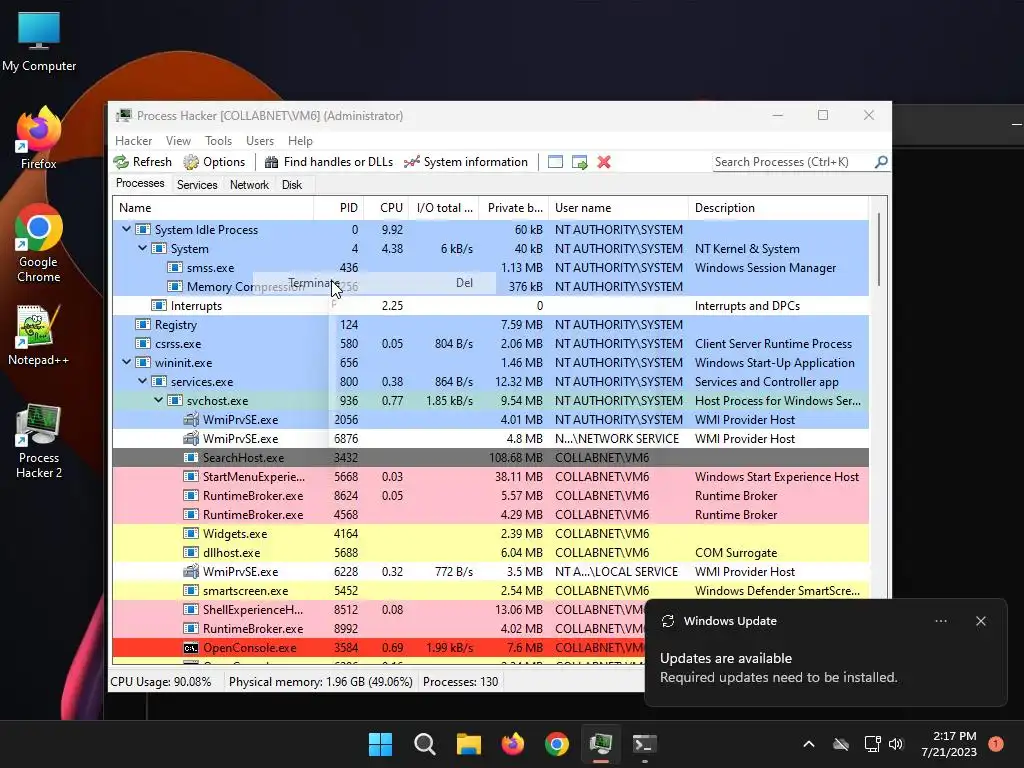Select the Registry process row

pos(490,325)
